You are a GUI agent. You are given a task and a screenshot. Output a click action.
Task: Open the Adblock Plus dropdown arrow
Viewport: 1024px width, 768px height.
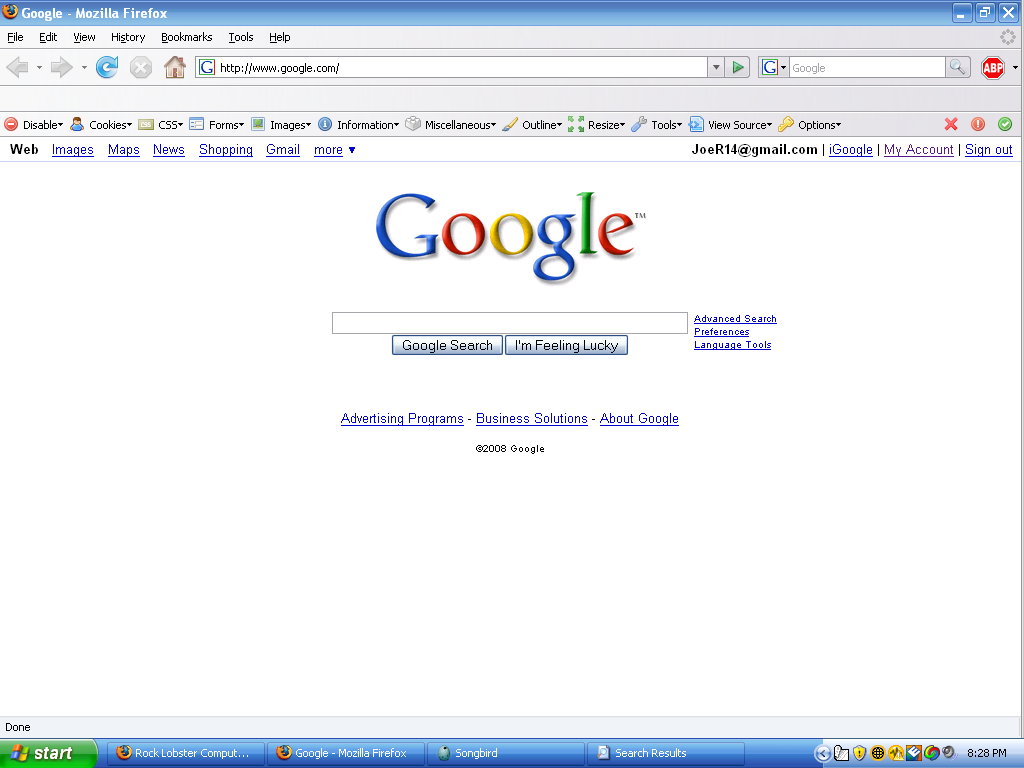pyautogui.click(x=1015, y=67)
